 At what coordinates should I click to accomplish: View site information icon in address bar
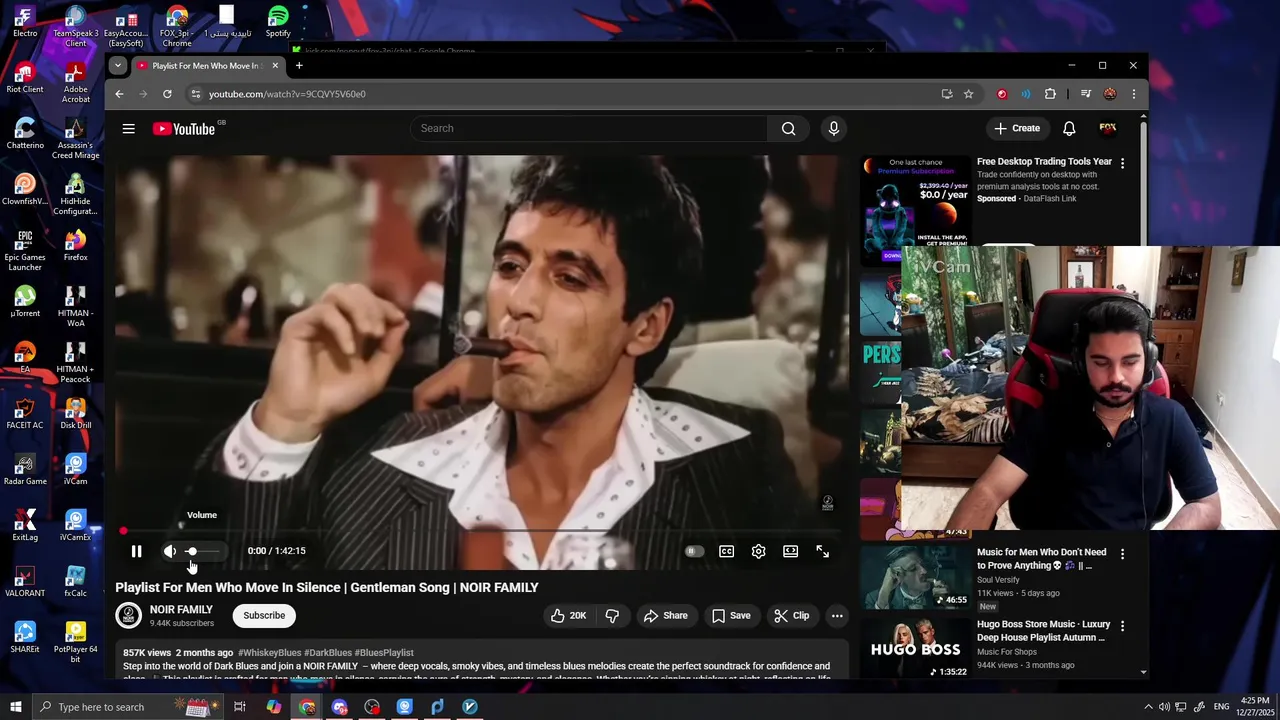tap(196, 94)
